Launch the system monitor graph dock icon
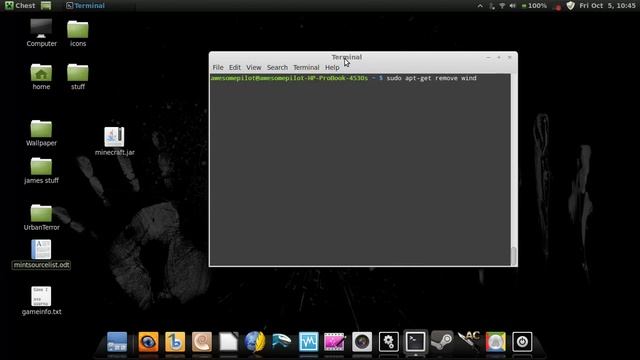Viewport: 640px width, 360px height. point(309,342)
